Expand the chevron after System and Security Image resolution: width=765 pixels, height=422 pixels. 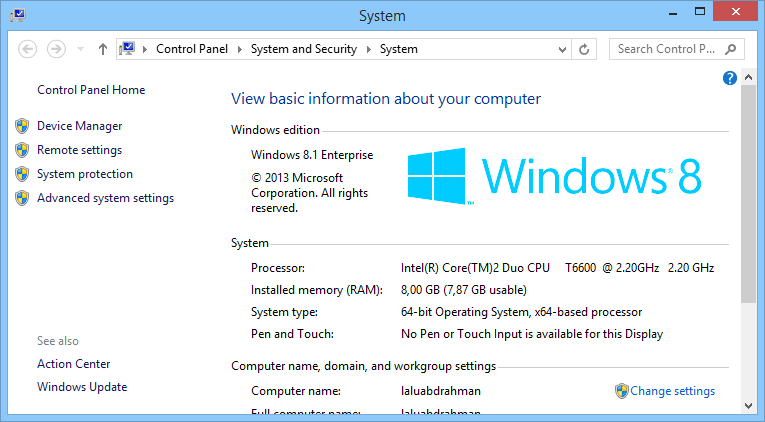(369, 49)
